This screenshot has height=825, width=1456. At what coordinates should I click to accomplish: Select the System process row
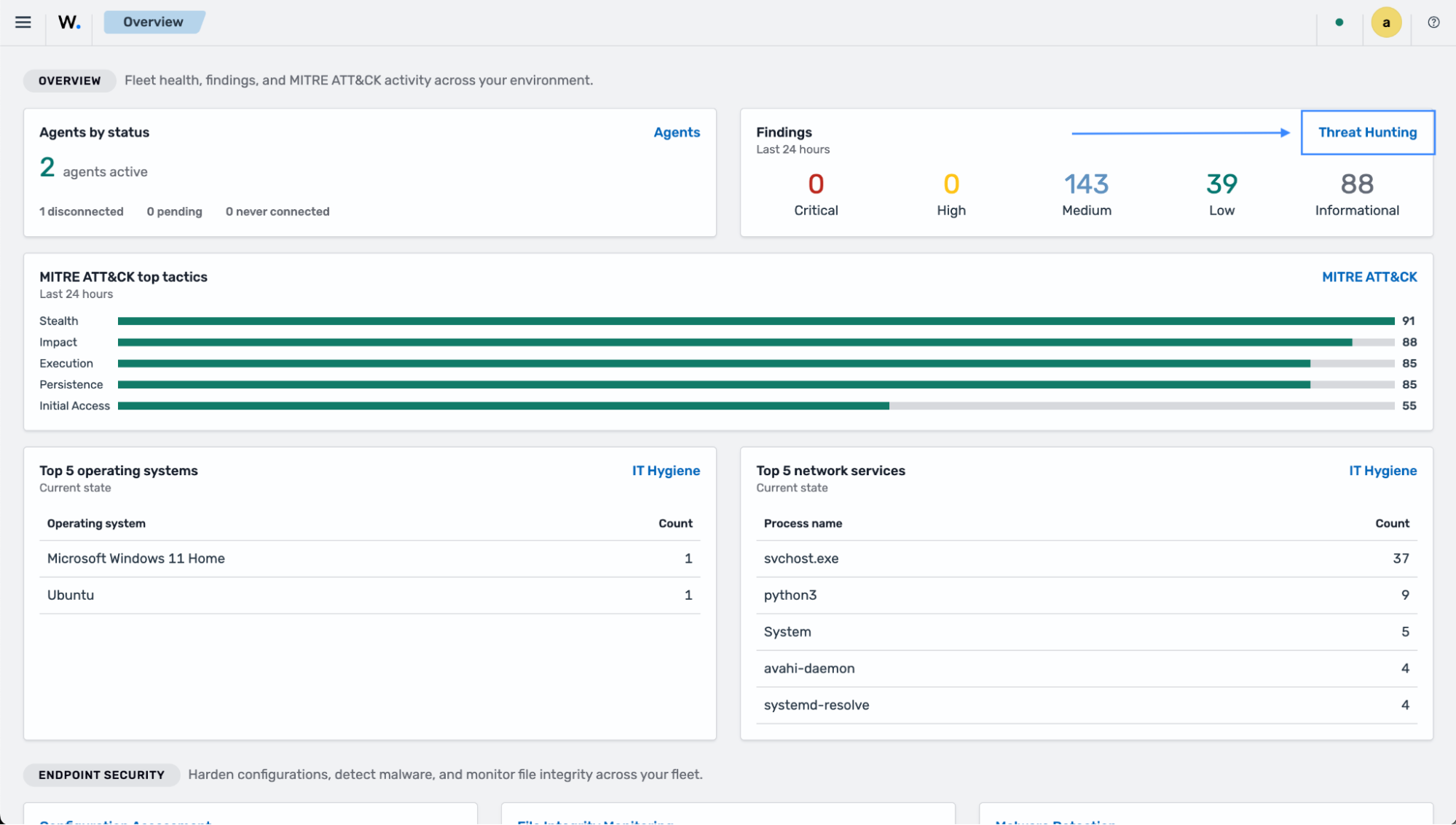[1086, 632]
